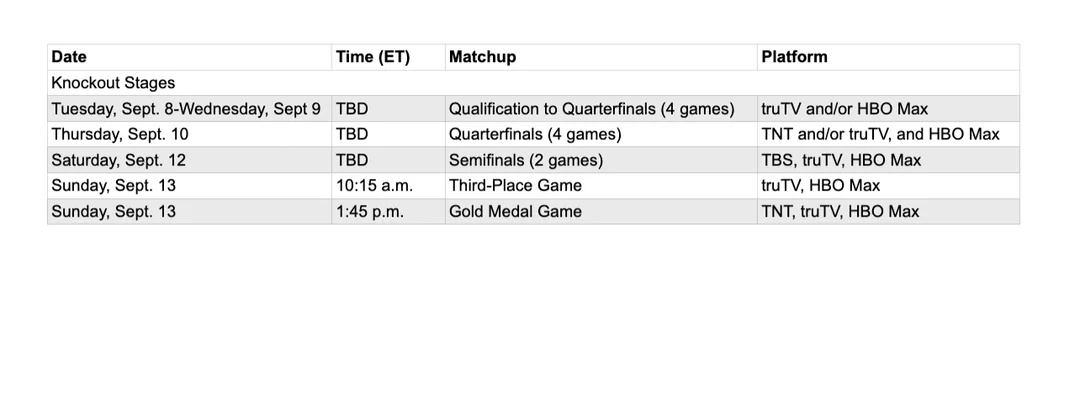
Task: Select TNT and/or truTV, and HBO Max cell
Action: (889, 134)
